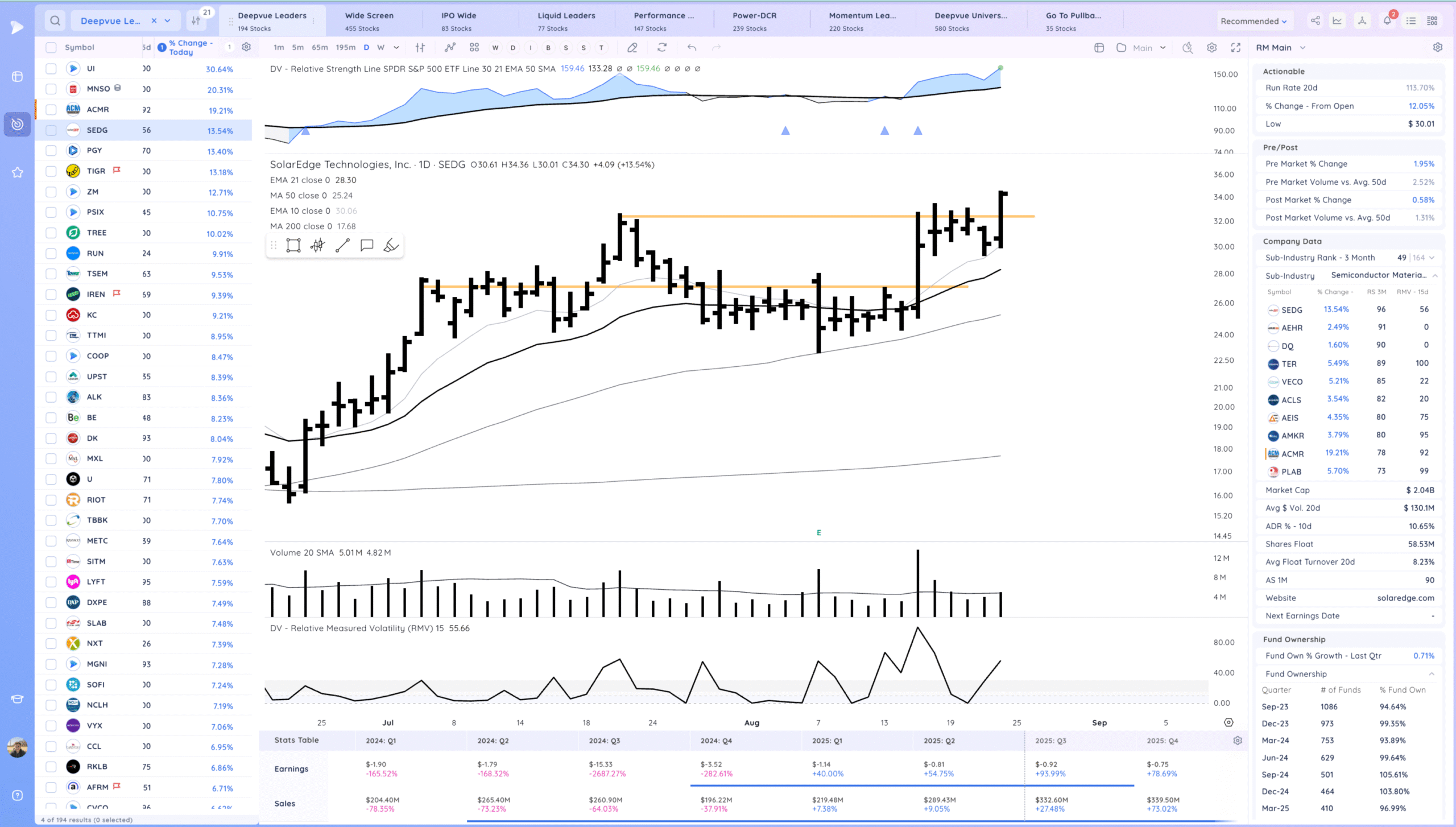The width and height of the screenshot is (1456, 827).
Task: Open the indicators line-graph icon
Action: [450, 48]
